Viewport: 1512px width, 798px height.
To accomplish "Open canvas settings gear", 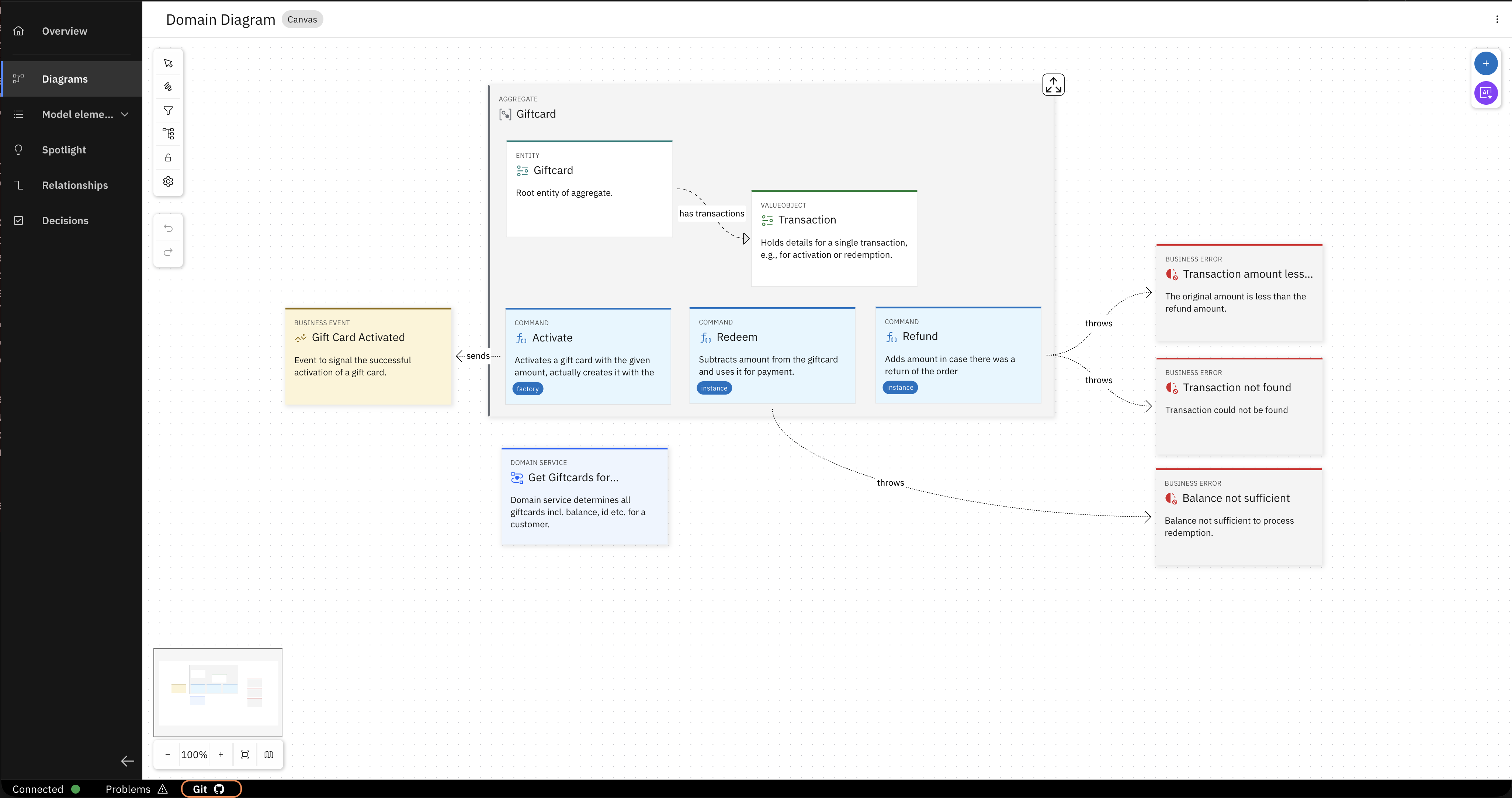I will point(169,181).
